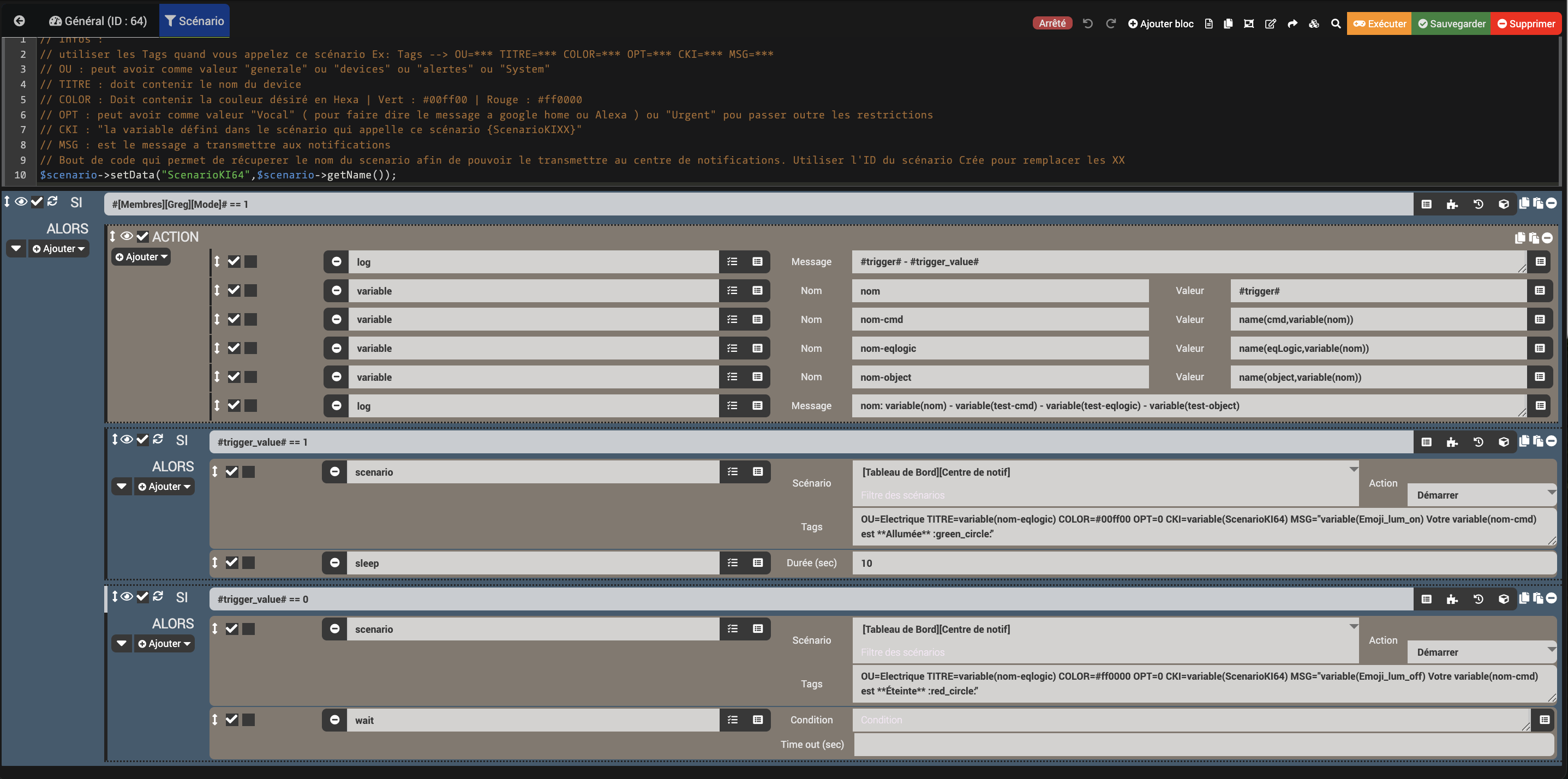Expand the second Tableau de Bord scenario selector
This screenshot has width=1568, height=779.
(x=1105, y=628)
